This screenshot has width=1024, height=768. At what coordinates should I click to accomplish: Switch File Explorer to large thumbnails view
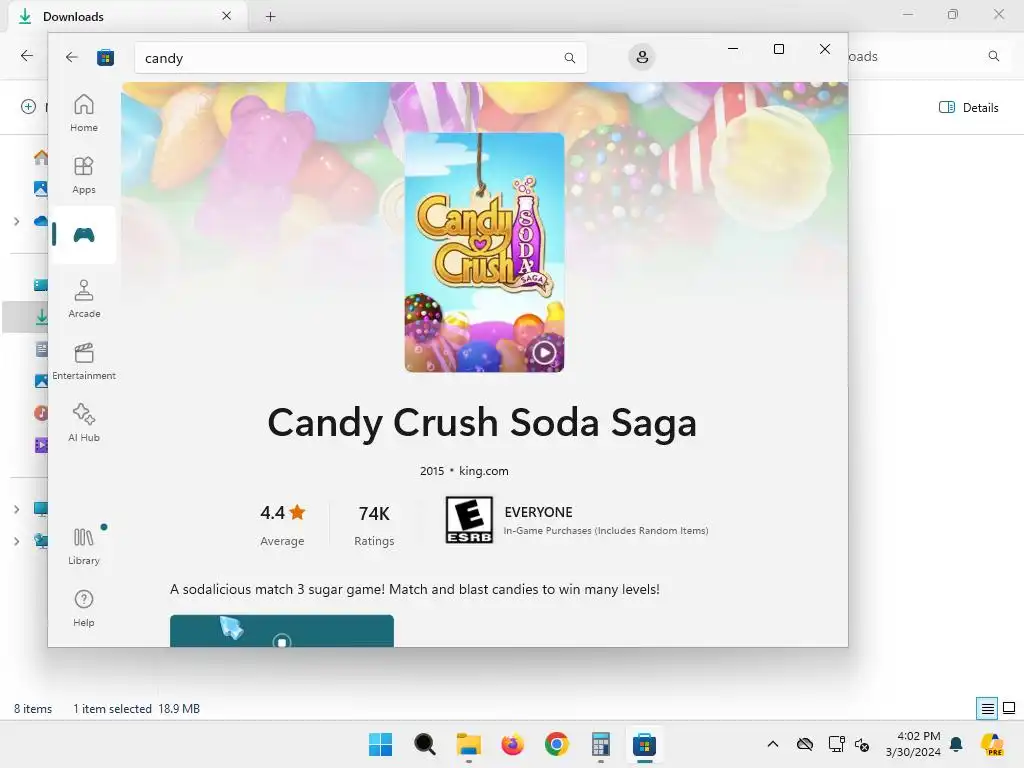pos(1009,709)
